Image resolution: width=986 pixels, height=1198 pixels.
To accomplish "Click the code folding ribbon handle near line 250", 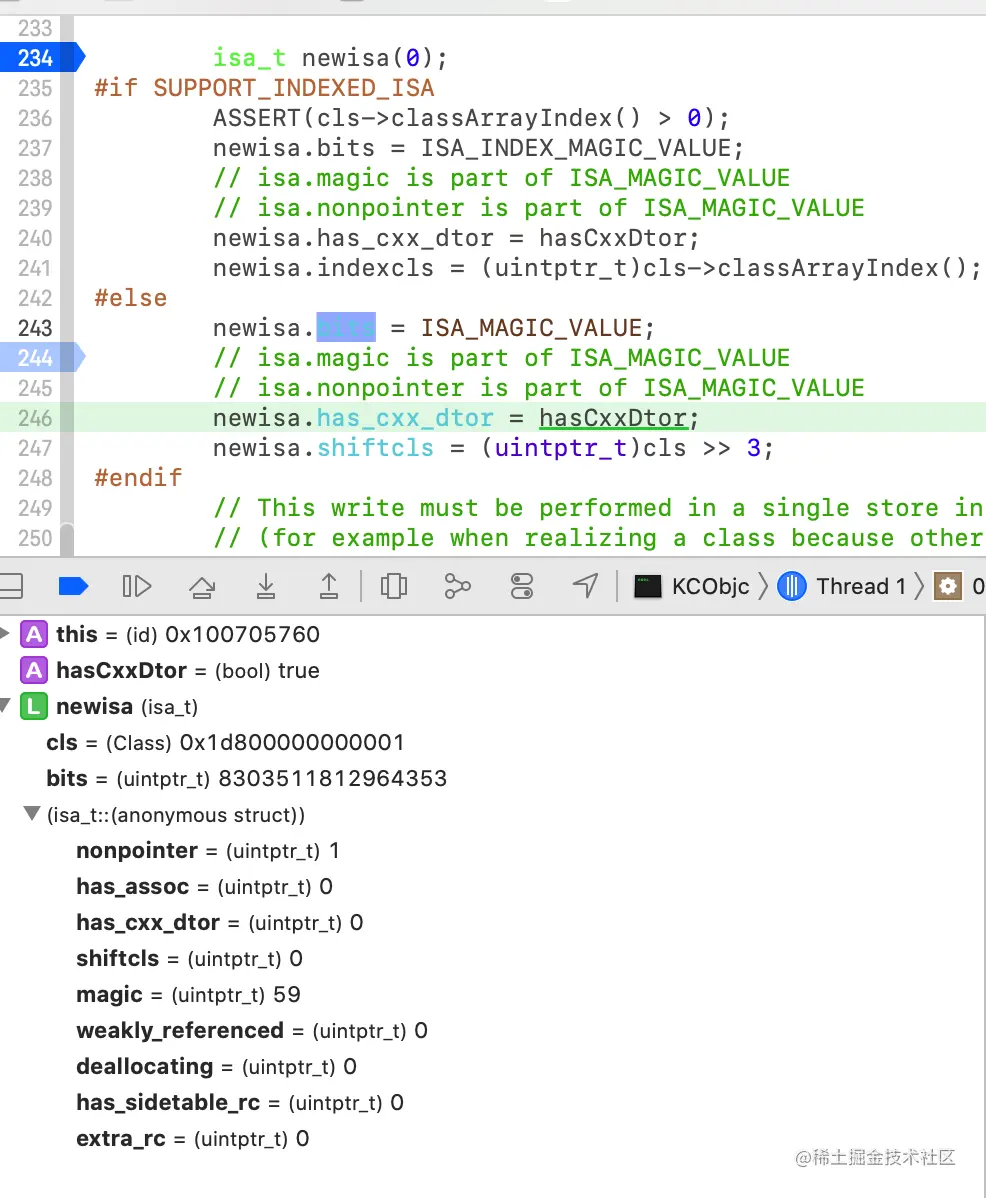I will coord(67,539).
